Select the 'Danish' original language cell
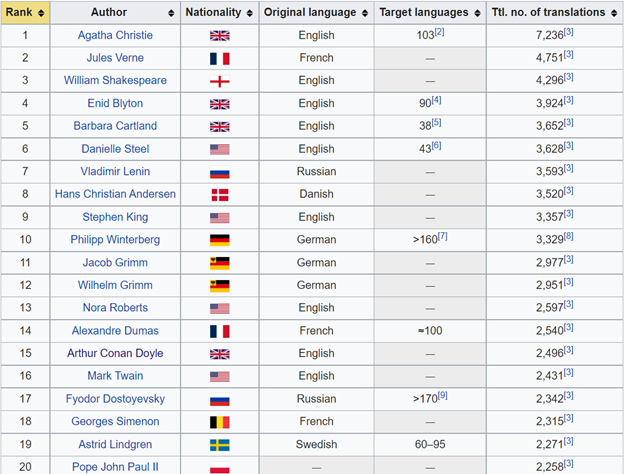Screen dimensions: 624x474 [x=316, y=194]
